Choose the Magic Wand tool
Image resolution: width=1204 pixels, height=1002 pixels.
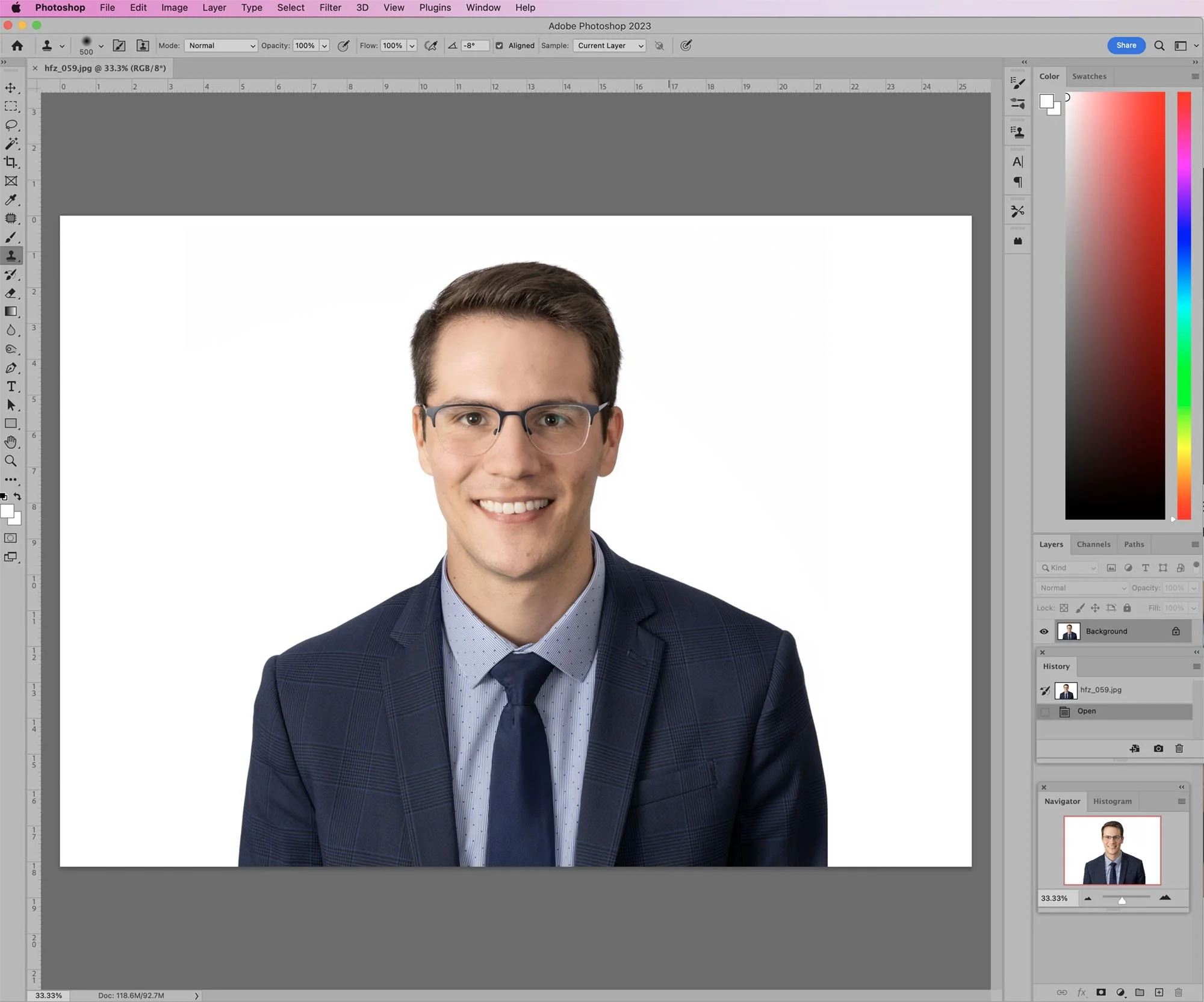(11, 144)
